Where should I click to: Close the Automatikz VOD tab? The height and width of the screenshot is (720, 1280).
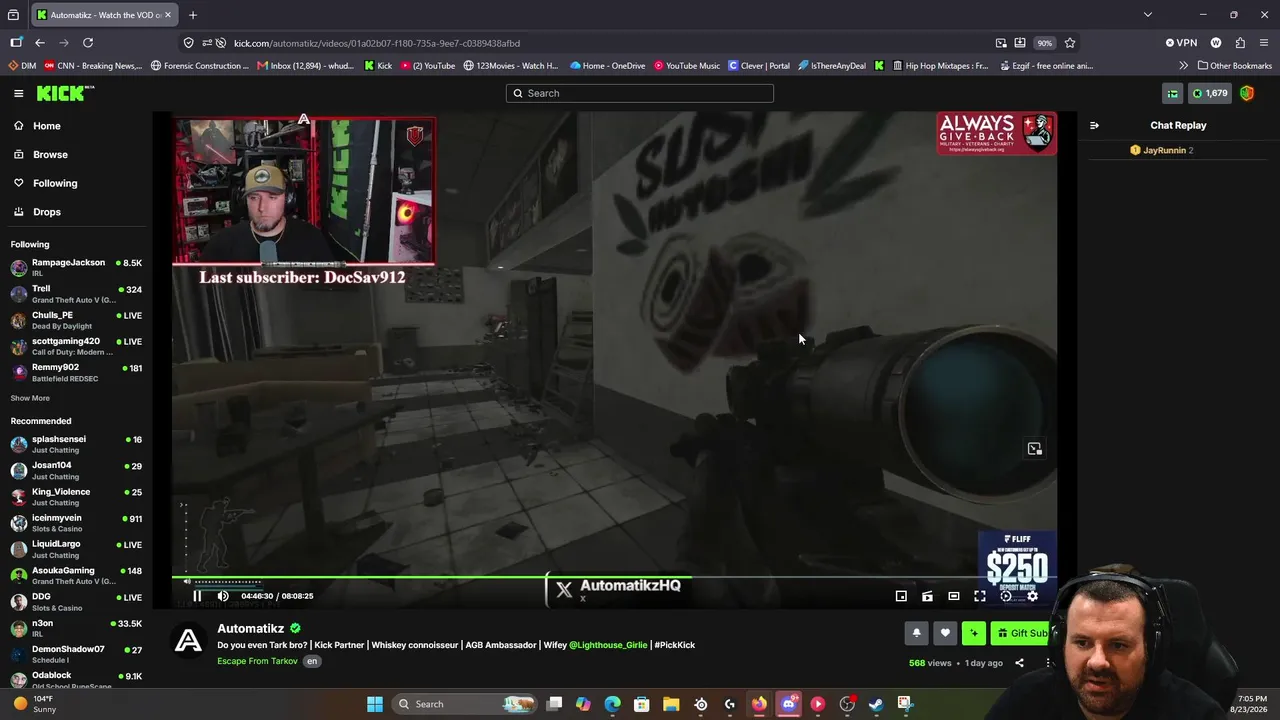click(169, 15)
